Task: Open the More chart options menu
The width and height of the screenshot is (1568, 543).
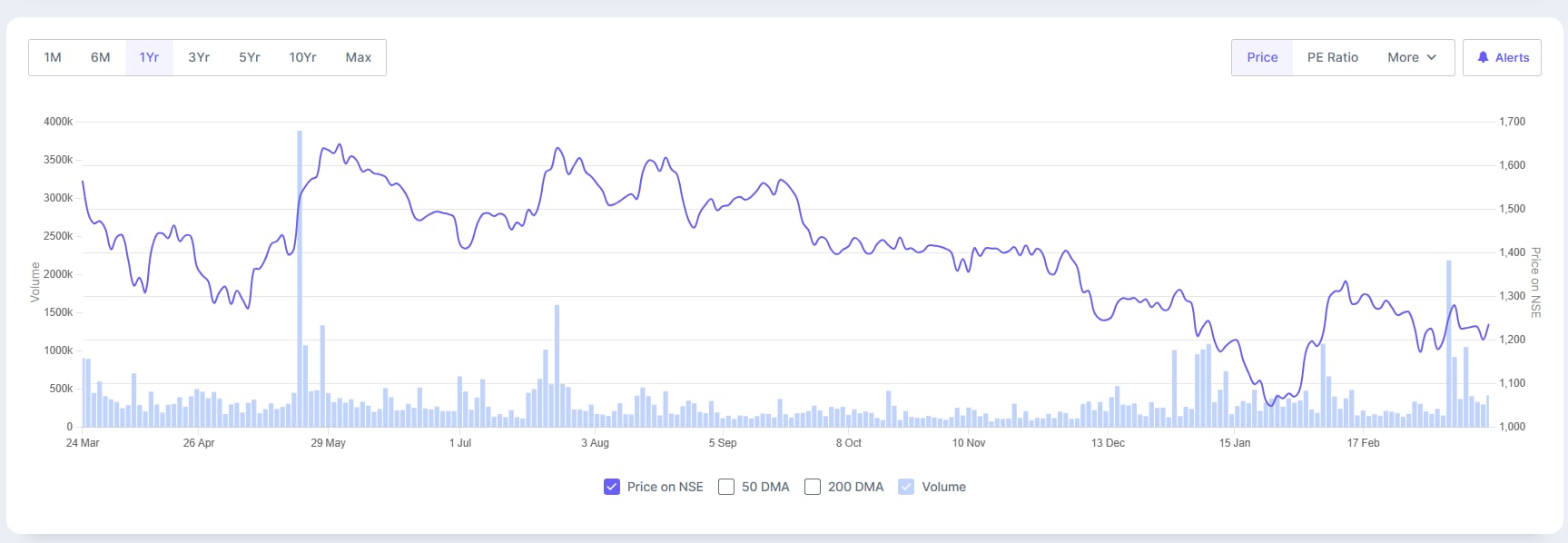Action: (x=1403, y=57)
